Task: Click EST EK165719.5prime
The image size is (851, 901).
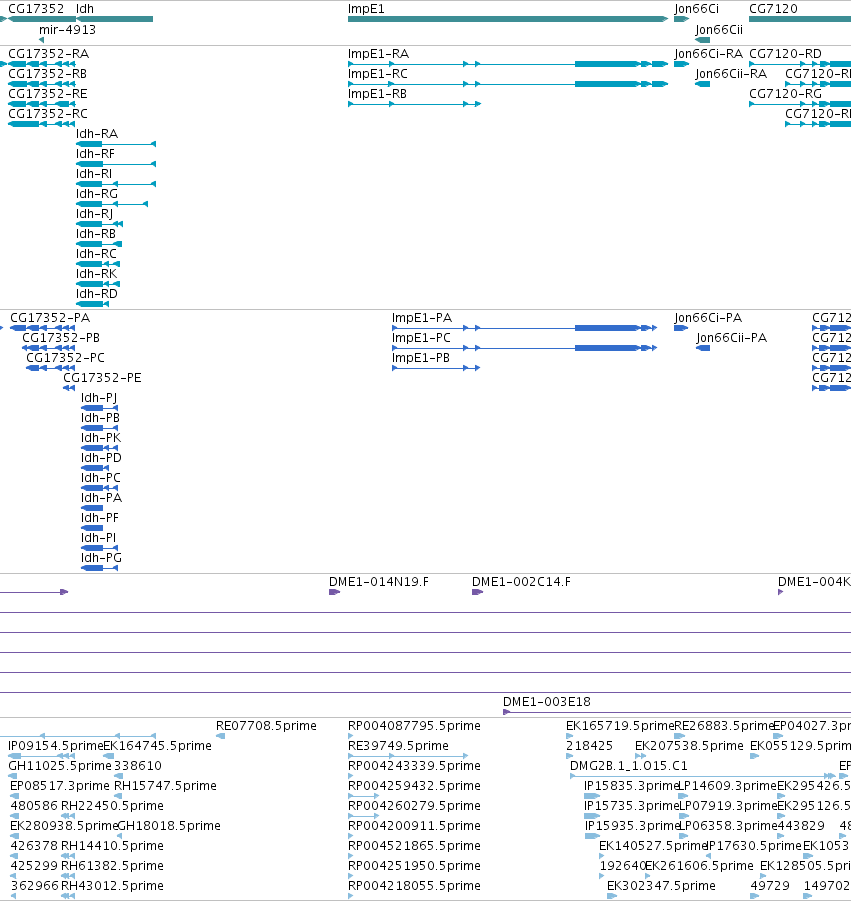Action: click(620, 726)
